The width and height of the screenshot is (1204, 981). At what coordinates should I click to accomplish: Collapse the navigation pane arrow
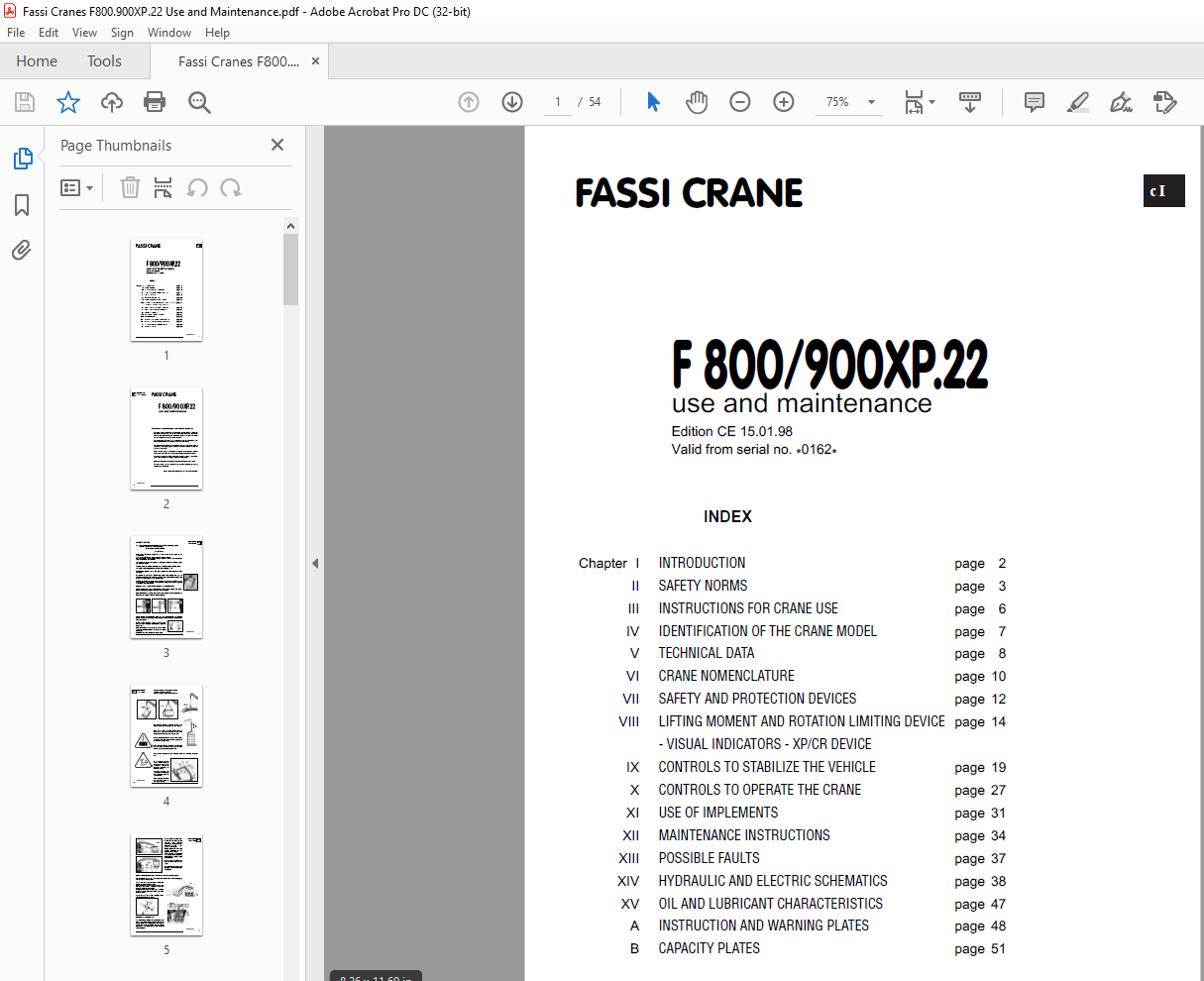[315, 563]
